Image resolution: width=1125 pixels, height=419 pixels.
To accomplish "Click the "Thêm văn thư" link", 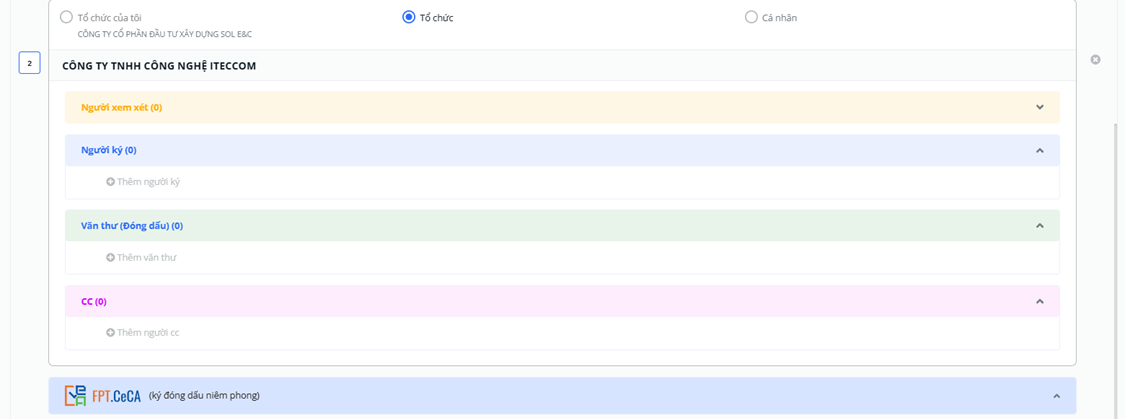I will tap(146, 258).
